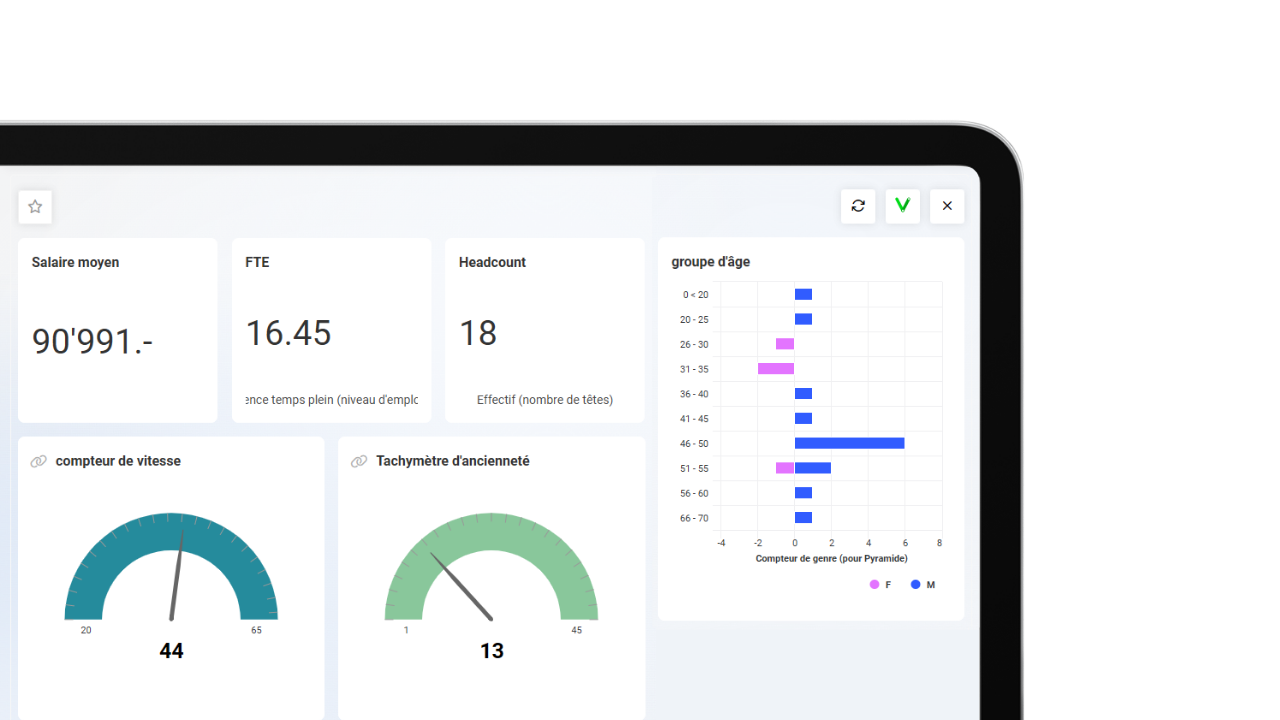
Task: Select the Salaire moyen value 90'991.-
Action: (x=92, y=342)
